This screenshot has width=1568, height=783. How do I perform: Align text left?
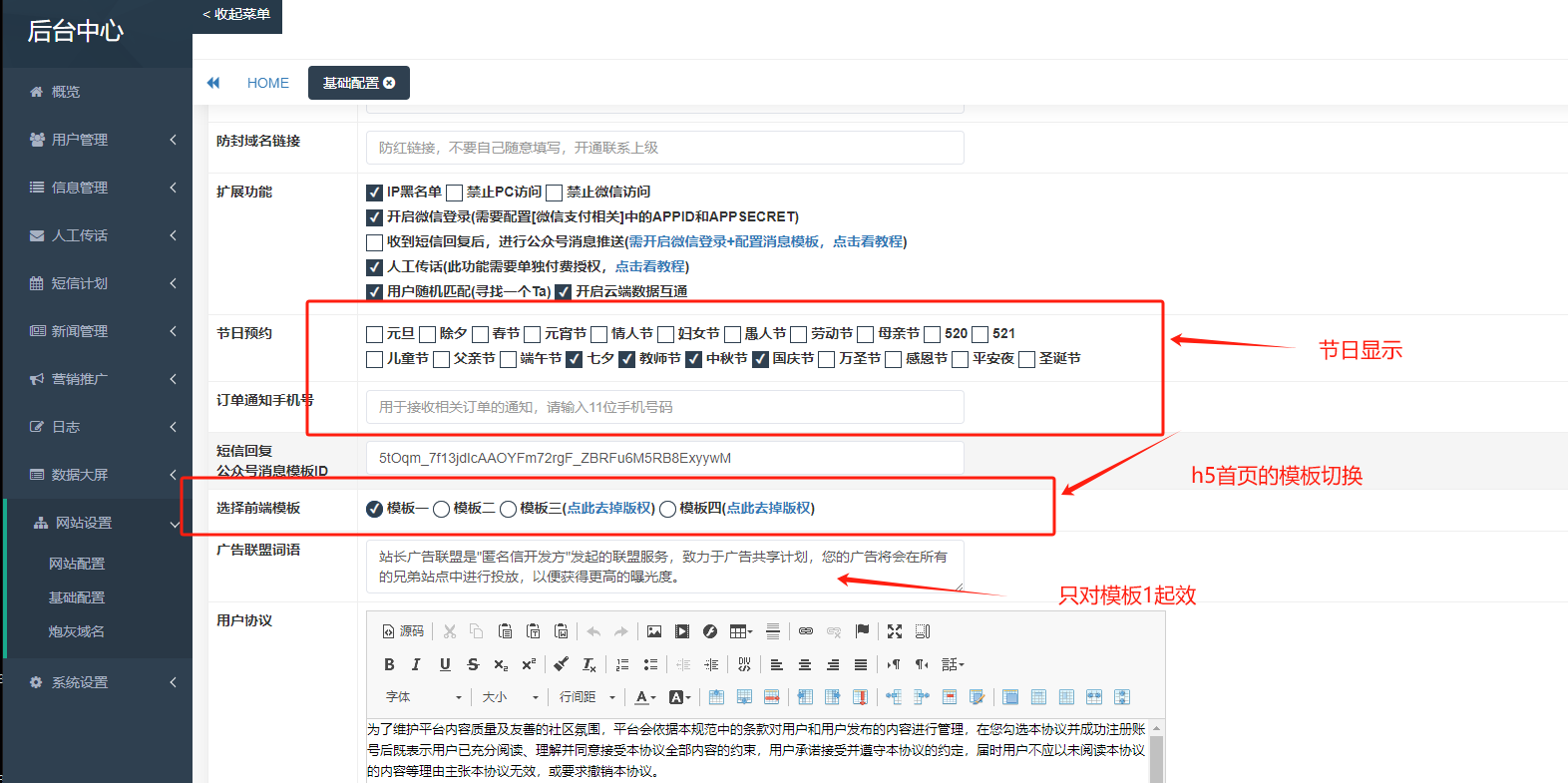777,664
